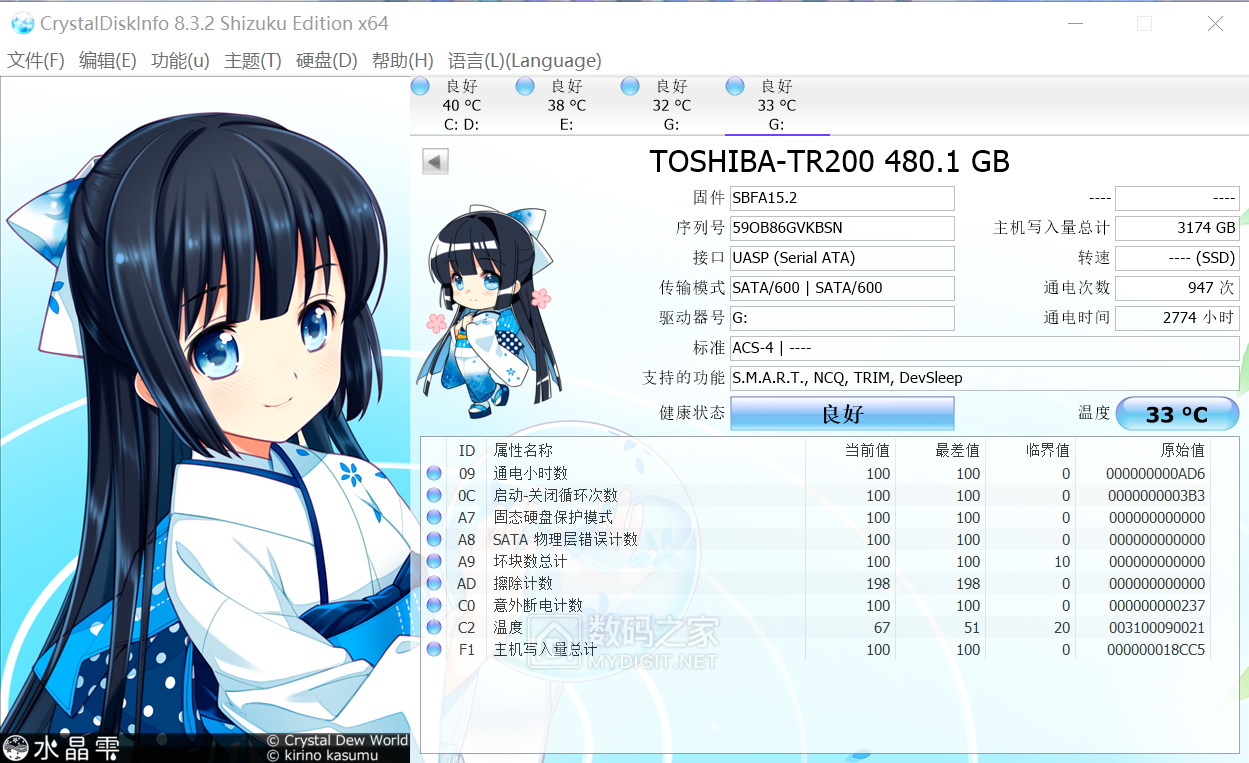Click status orb for 33 °C G: disk
The image size is (1249, 763).
(x=735, y=87)
